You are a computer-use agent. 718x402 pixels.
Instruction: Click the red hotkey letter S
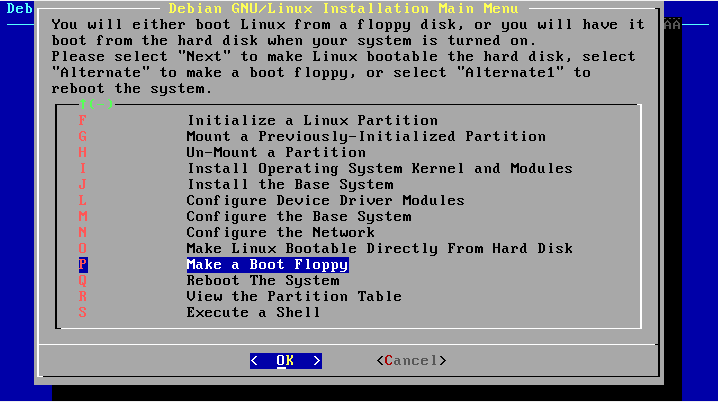tap(82, 313)
